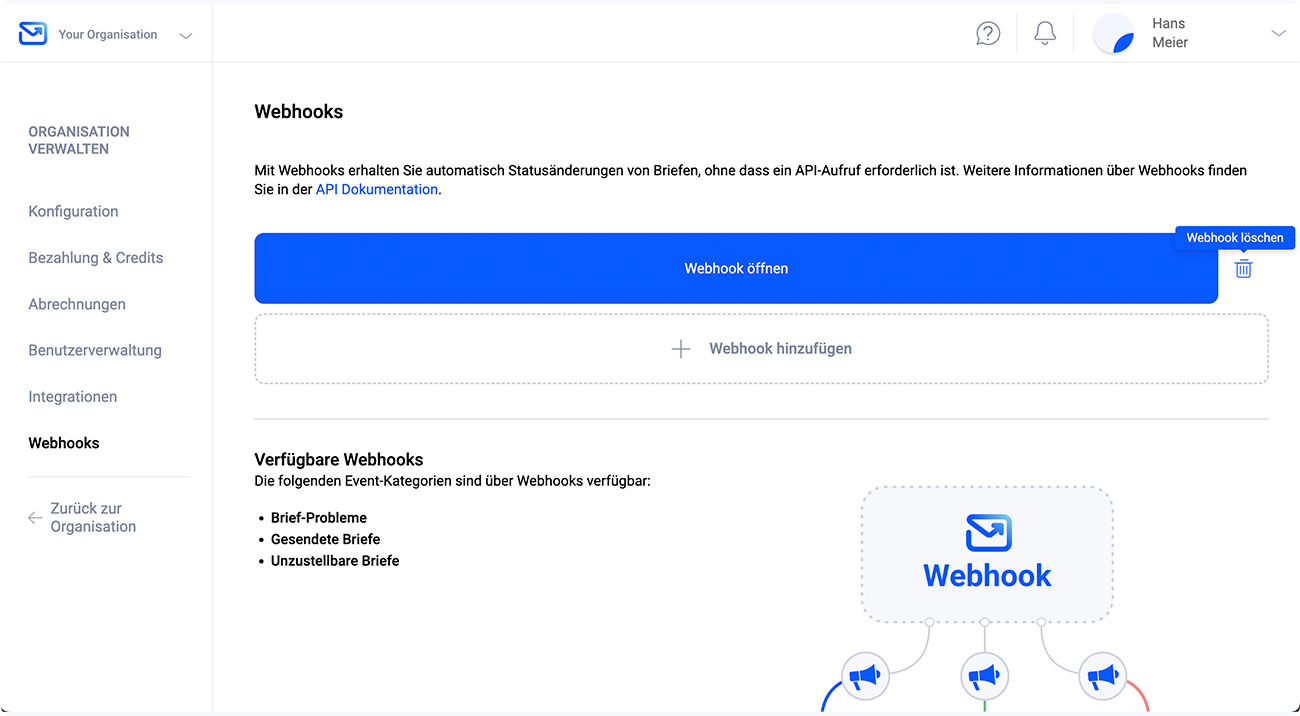Screen dimensions: 1300x716
Task: Expand the Your Organisation dropdown chevron
Action: pos(185,36)
